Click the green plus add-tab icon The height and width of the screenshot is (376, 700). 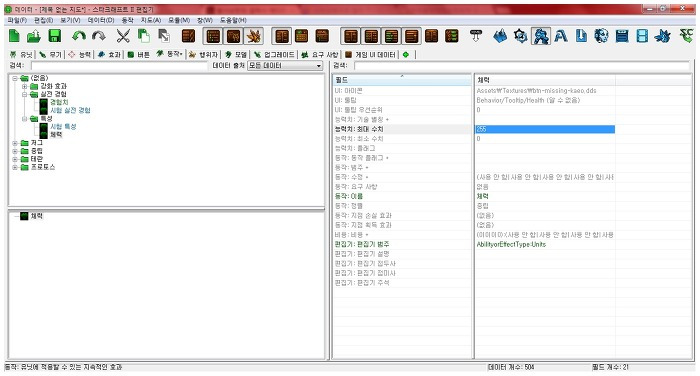(406, 54)
